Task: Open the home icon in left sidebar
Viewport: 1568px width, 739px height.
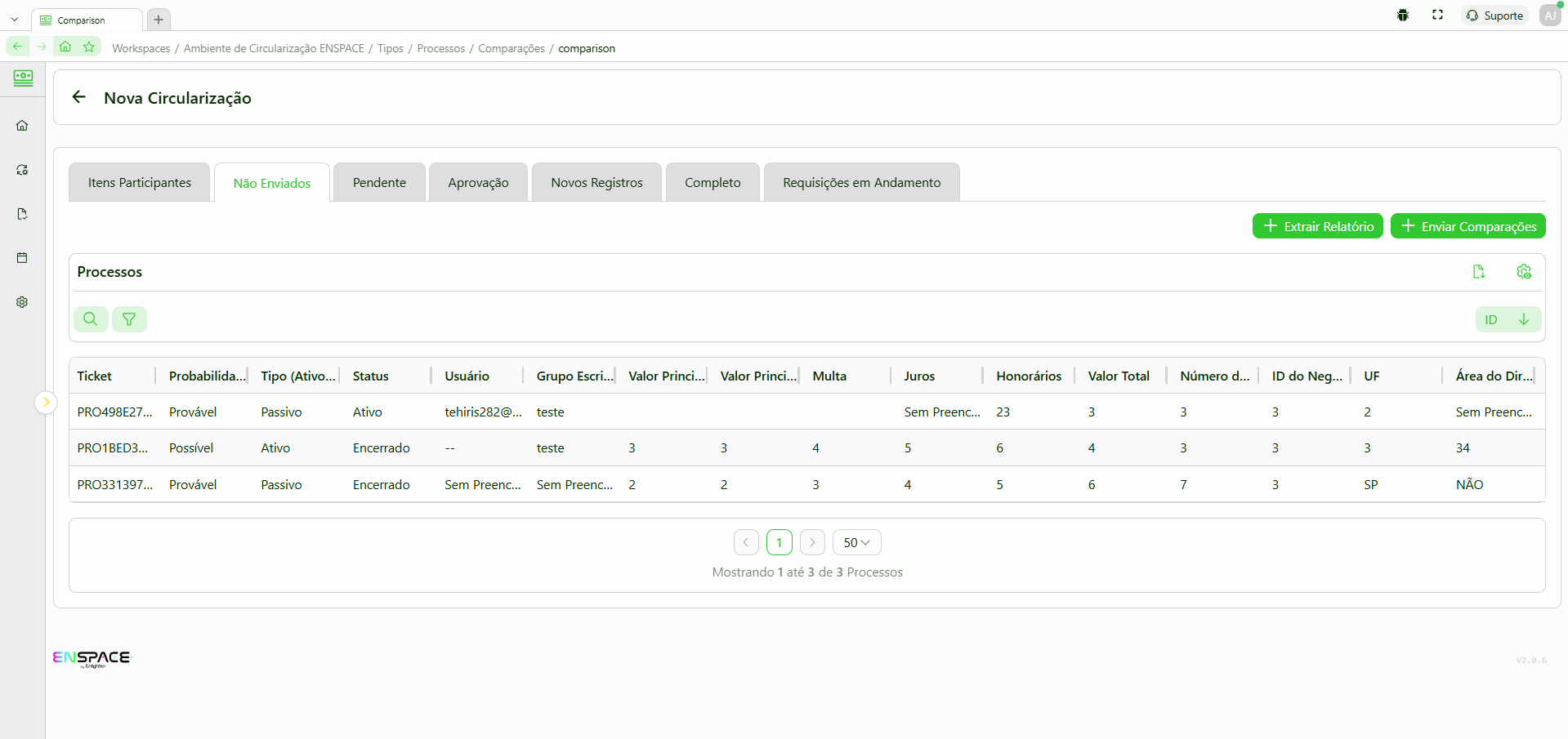Action: (x=22, y=126)
